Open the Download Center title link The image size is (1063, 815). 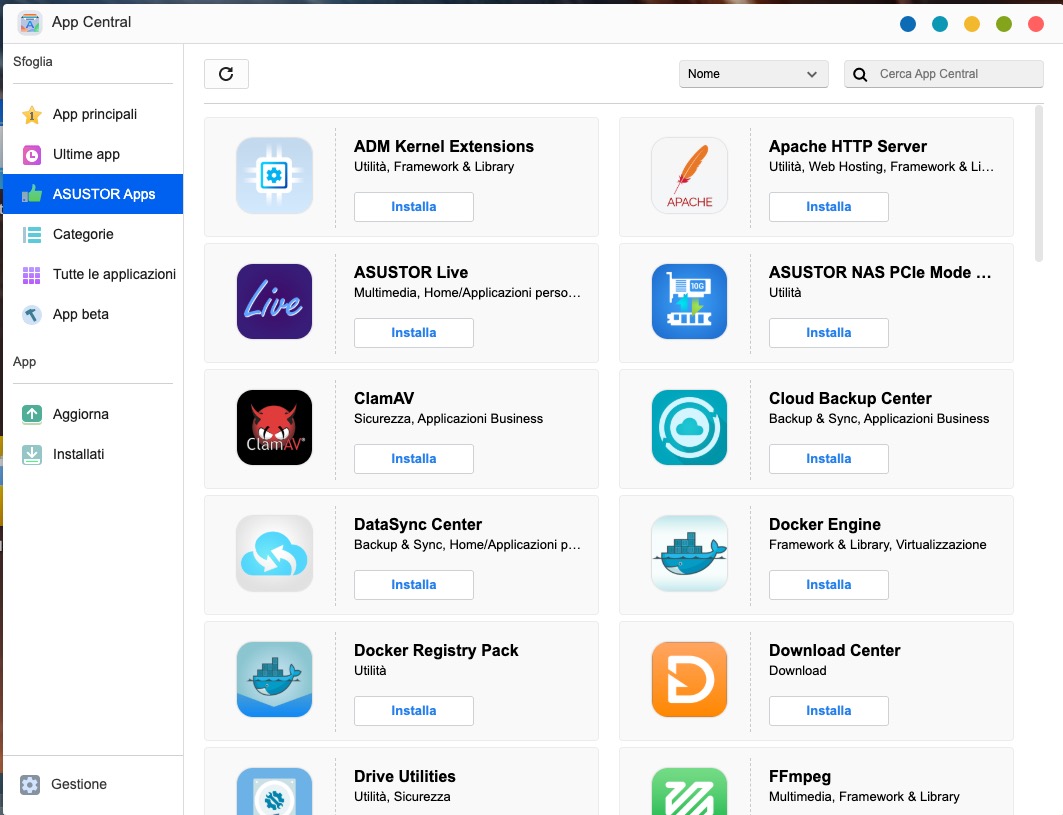coord(835,651)
